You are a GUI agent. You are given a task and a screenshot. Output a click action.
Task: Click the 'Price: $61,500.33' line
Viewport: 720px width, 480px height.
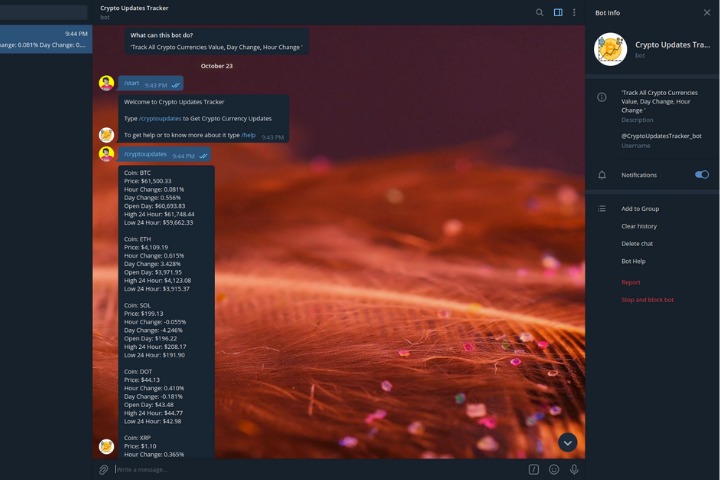[147, 181]
